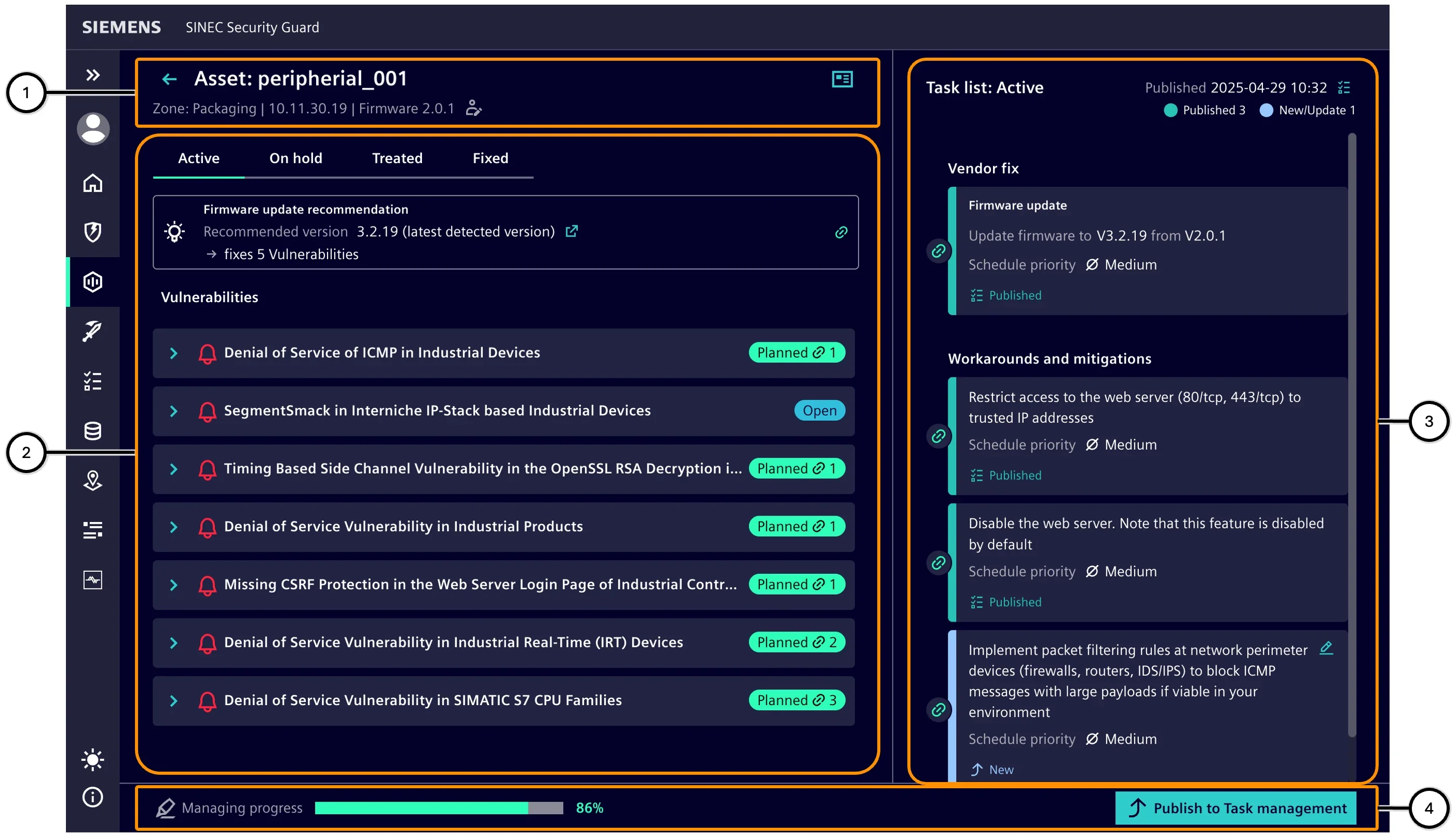The width and height of the screenshot is (1456, 835).
Task: Switch to the On hold tab
Action: click(296, 158)
